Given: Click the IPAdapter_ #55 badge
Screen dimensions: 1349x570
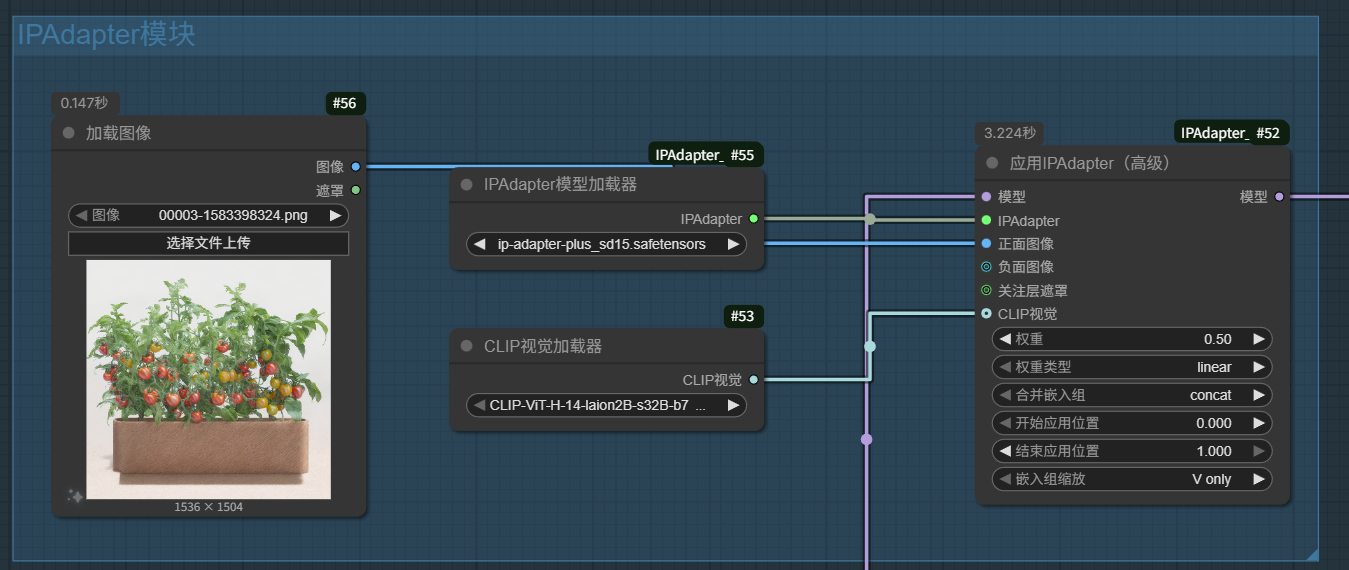Looking at the screenshot, I should [707, 155].
